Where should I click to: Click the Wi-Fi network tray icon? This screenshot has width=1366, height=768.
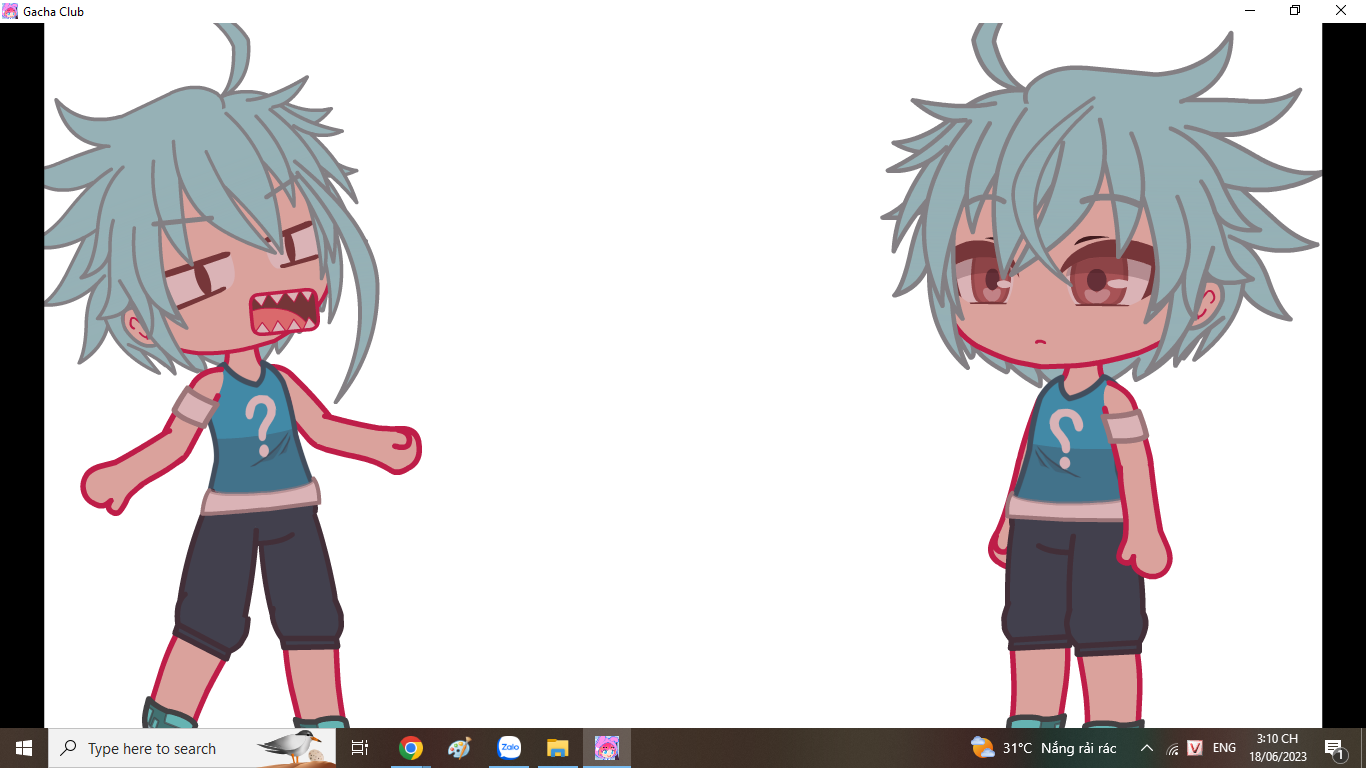click(x=1172, y=748)
